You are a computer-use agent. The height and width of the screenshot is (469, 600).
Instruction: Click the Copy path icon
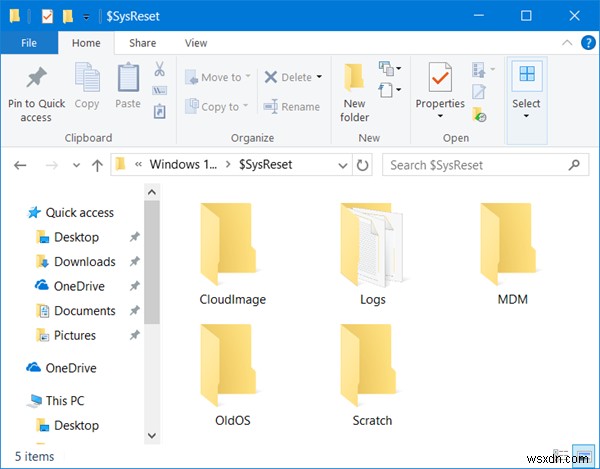[160, 91]
